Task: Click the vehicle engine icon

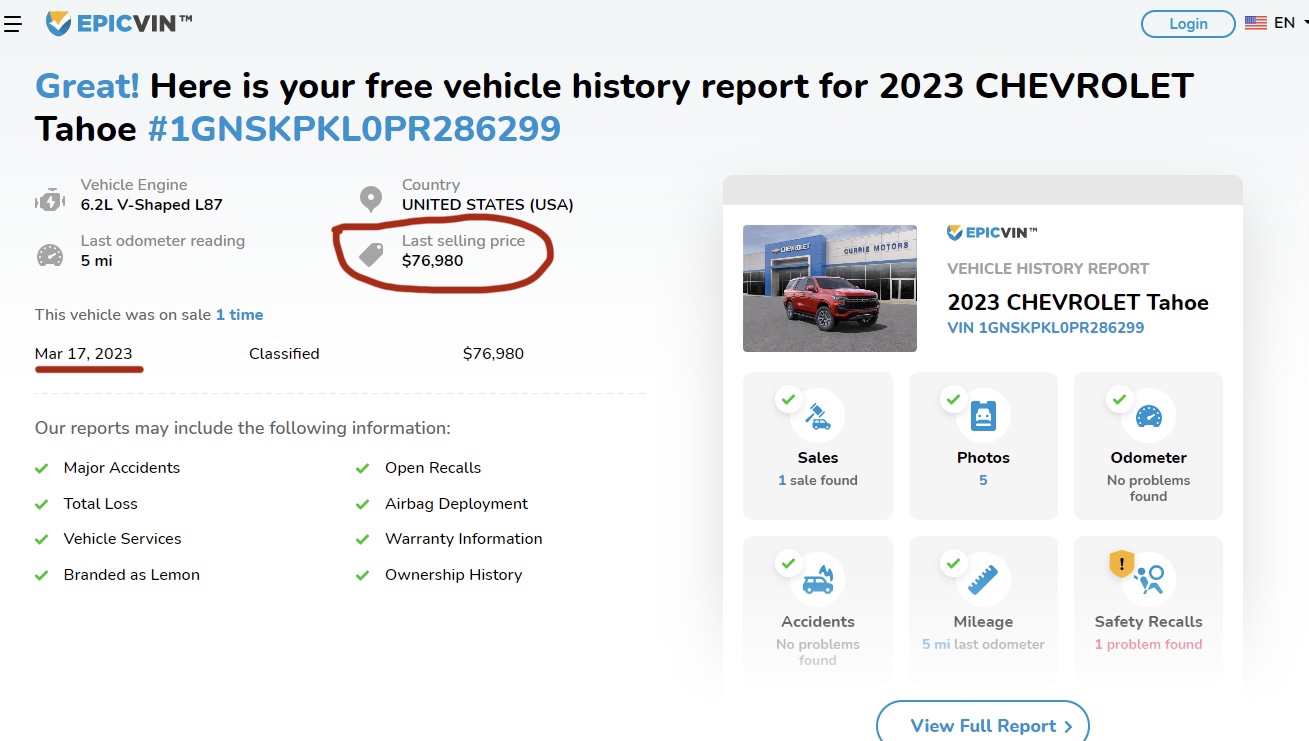Action: tap(50, 200)
